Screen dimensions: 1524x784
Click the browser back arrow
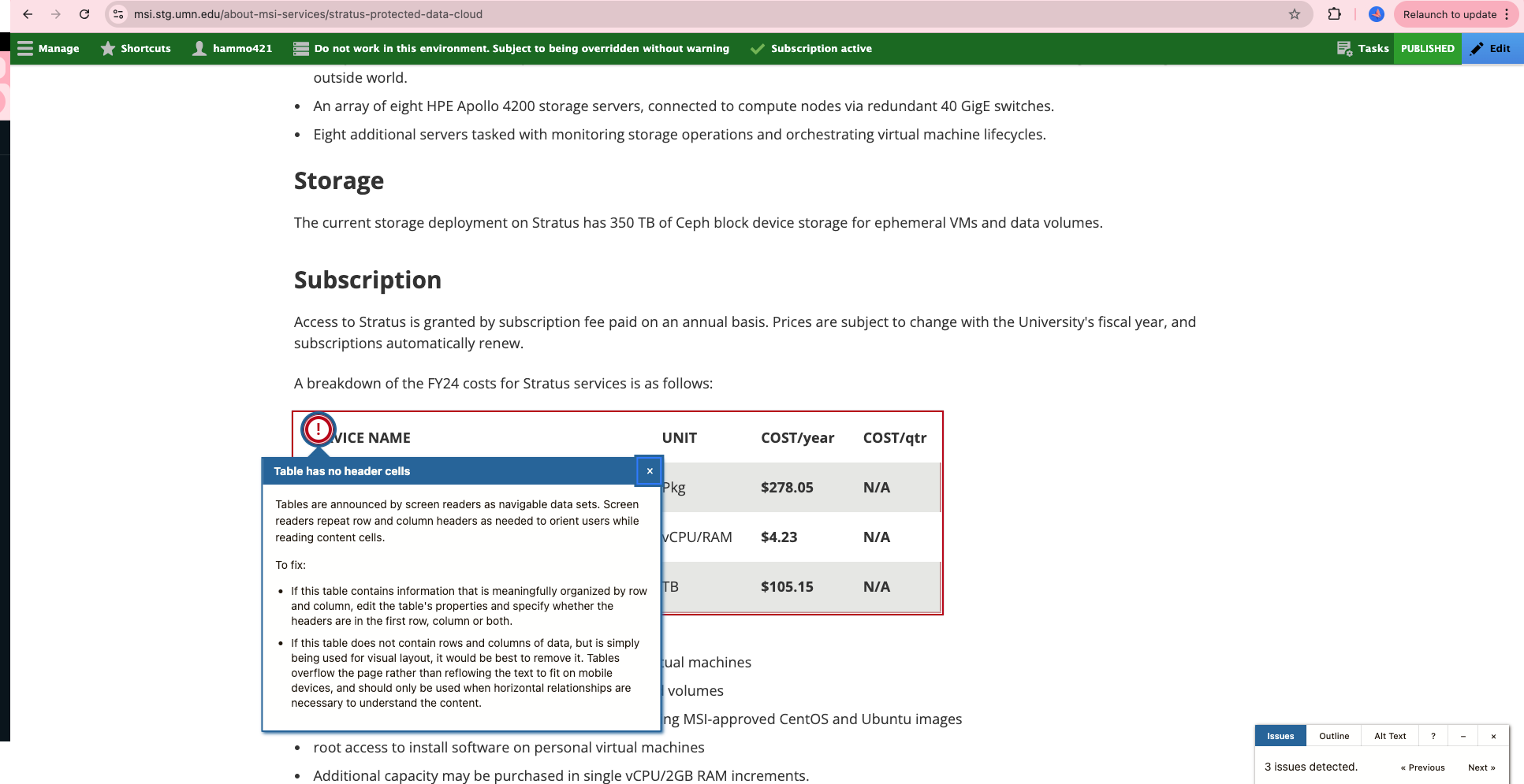point(28,14)
